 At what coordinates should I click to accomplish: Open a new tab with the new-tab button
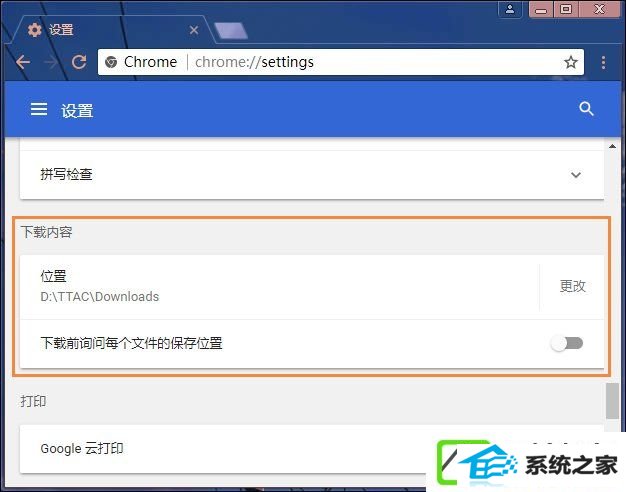tap(231, 31)
